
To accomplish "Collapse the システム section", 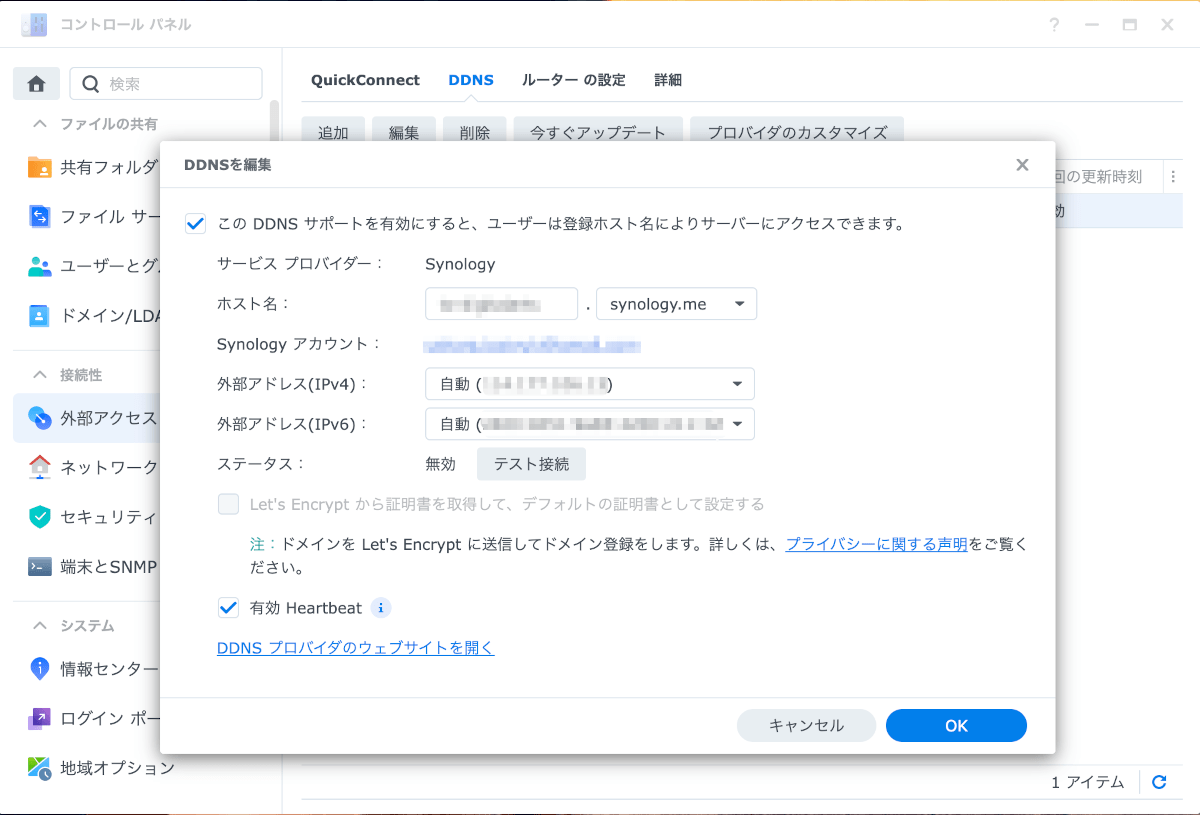I will coord(40,626).
